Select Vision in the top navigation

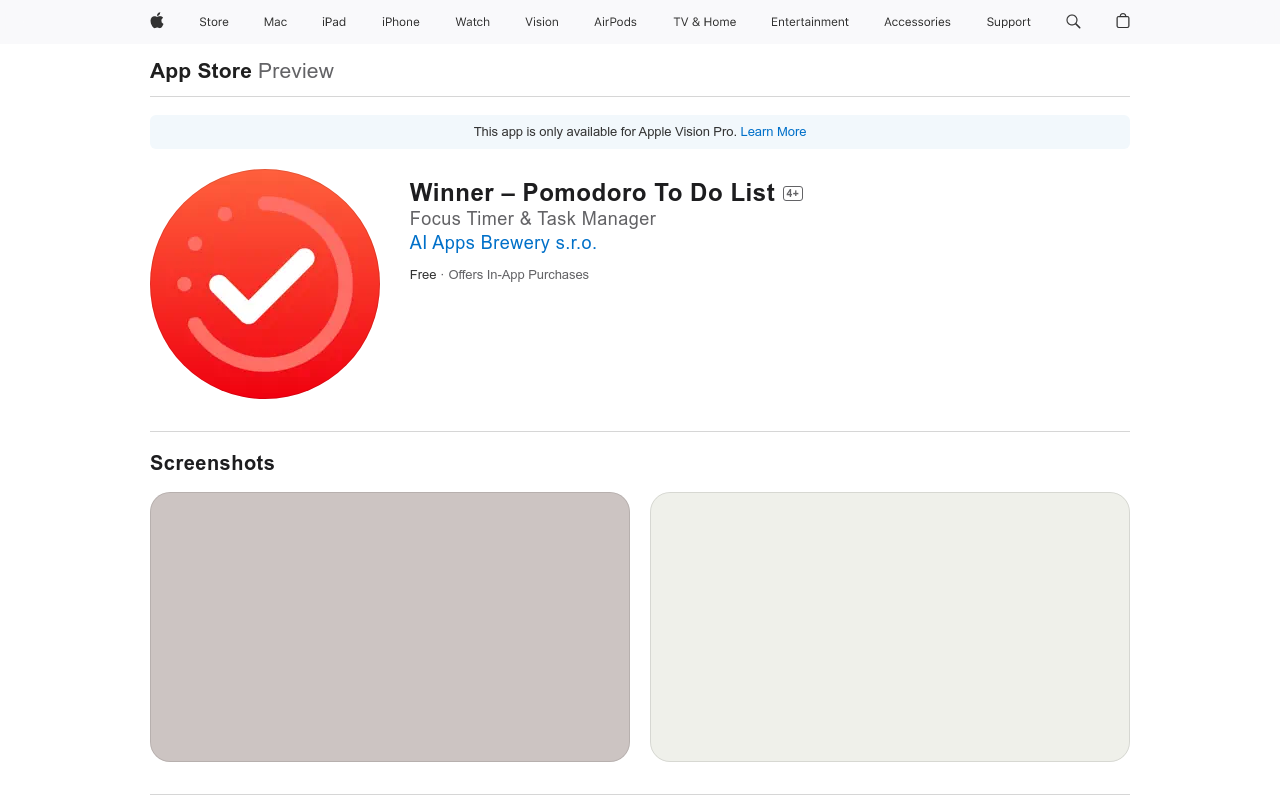click(542, 22)
